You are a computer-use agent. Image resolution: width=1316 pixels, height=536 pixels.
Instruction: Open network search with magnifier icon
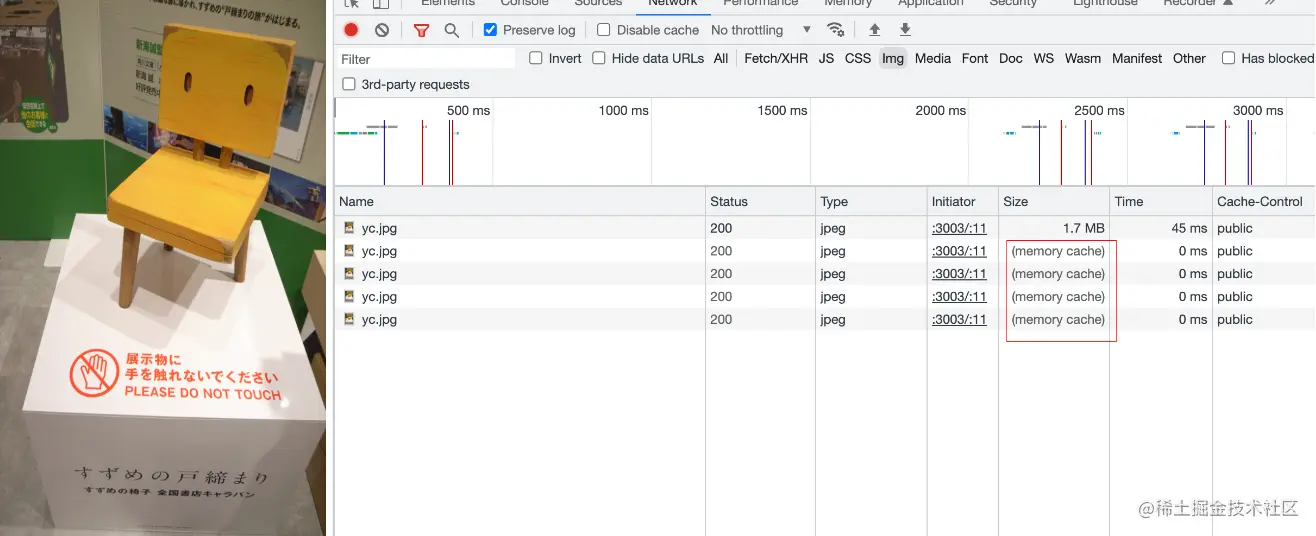452,30
